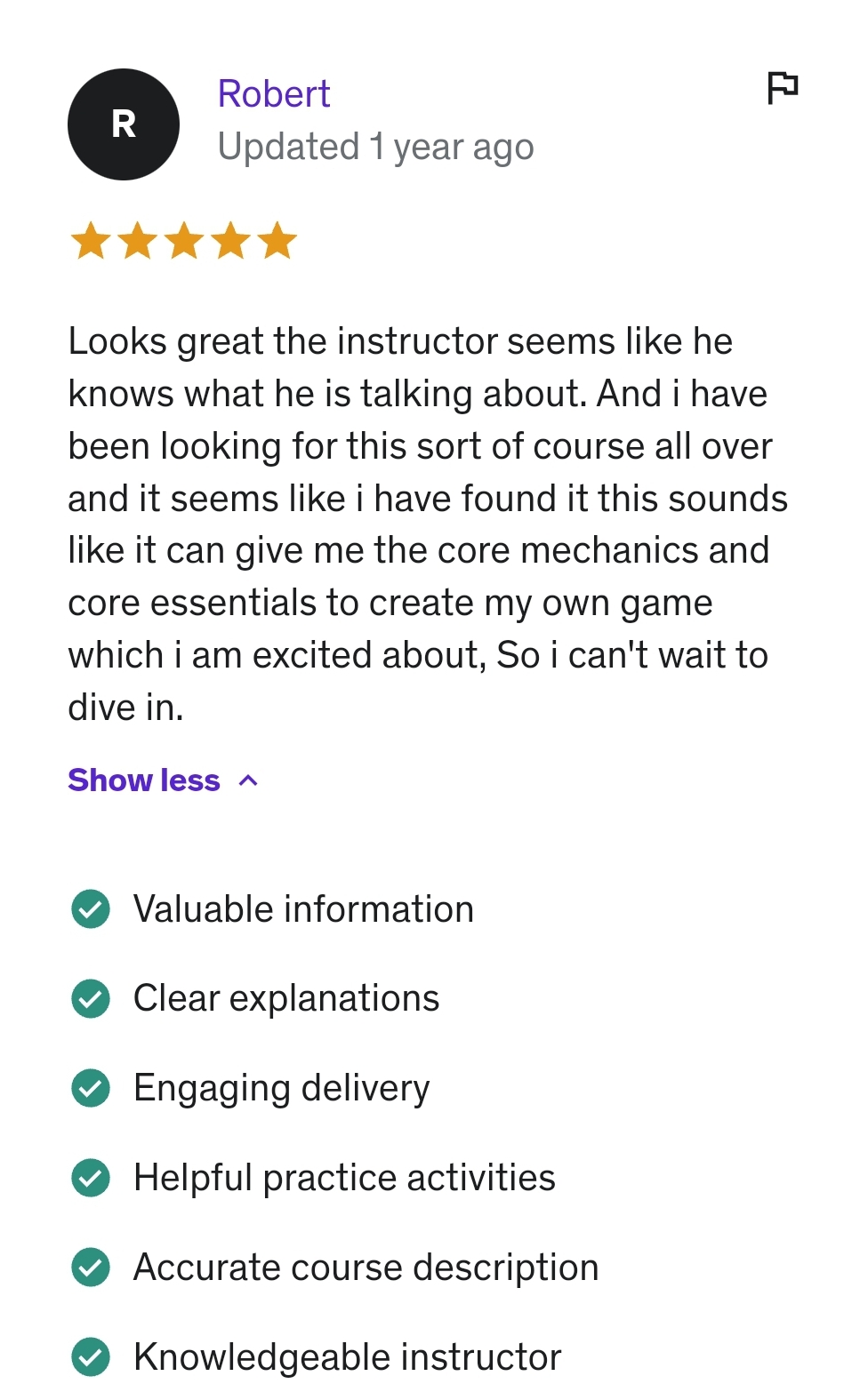Click Accurate course description check icon
This screenshot has height=1400, width=868.
point(91,1268)
